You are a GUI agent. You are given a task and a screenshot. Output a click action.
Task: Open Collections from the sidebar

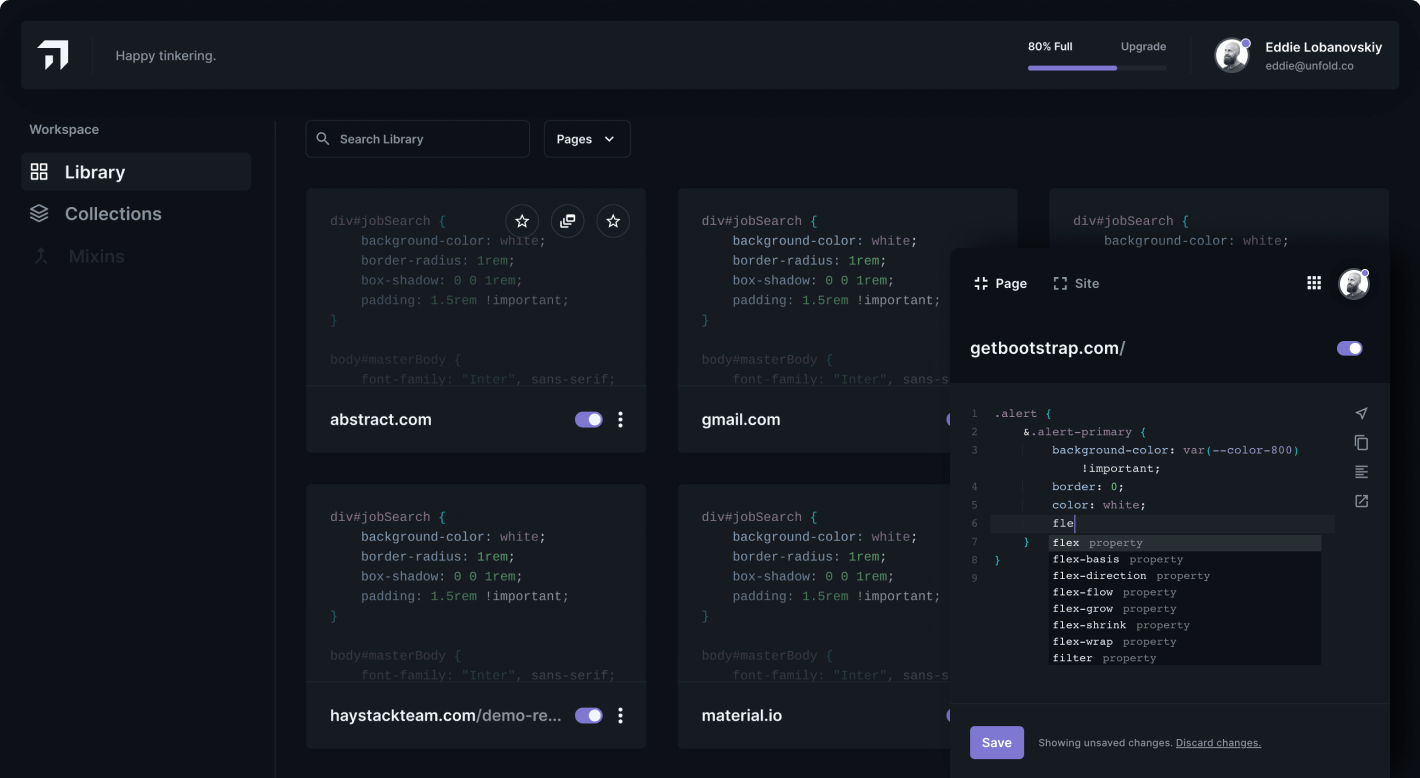[113, 213]
